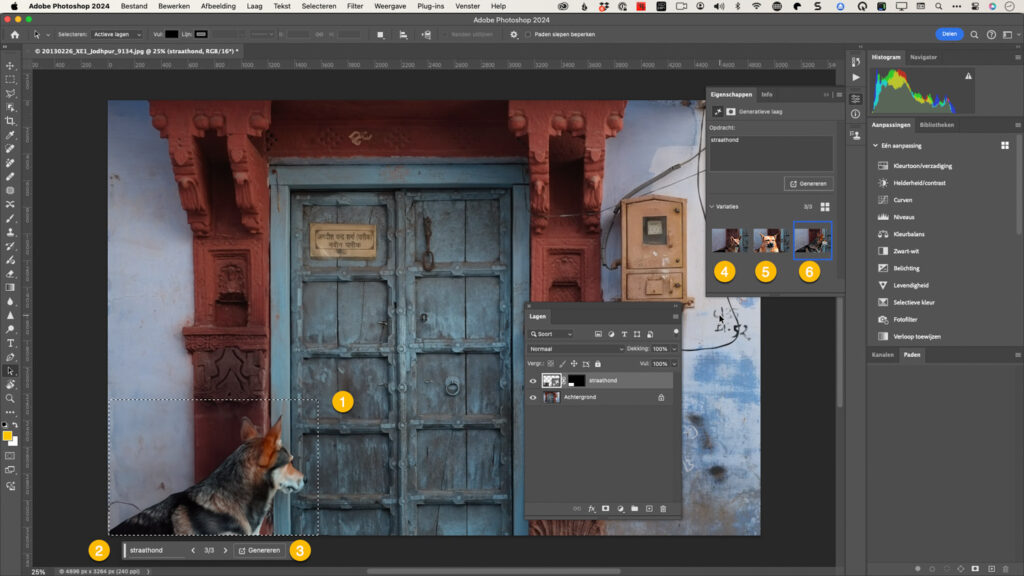The width and height of the screenshot is (1024, 576).
Task: Select the Pen tool
Action: (10, 357)
